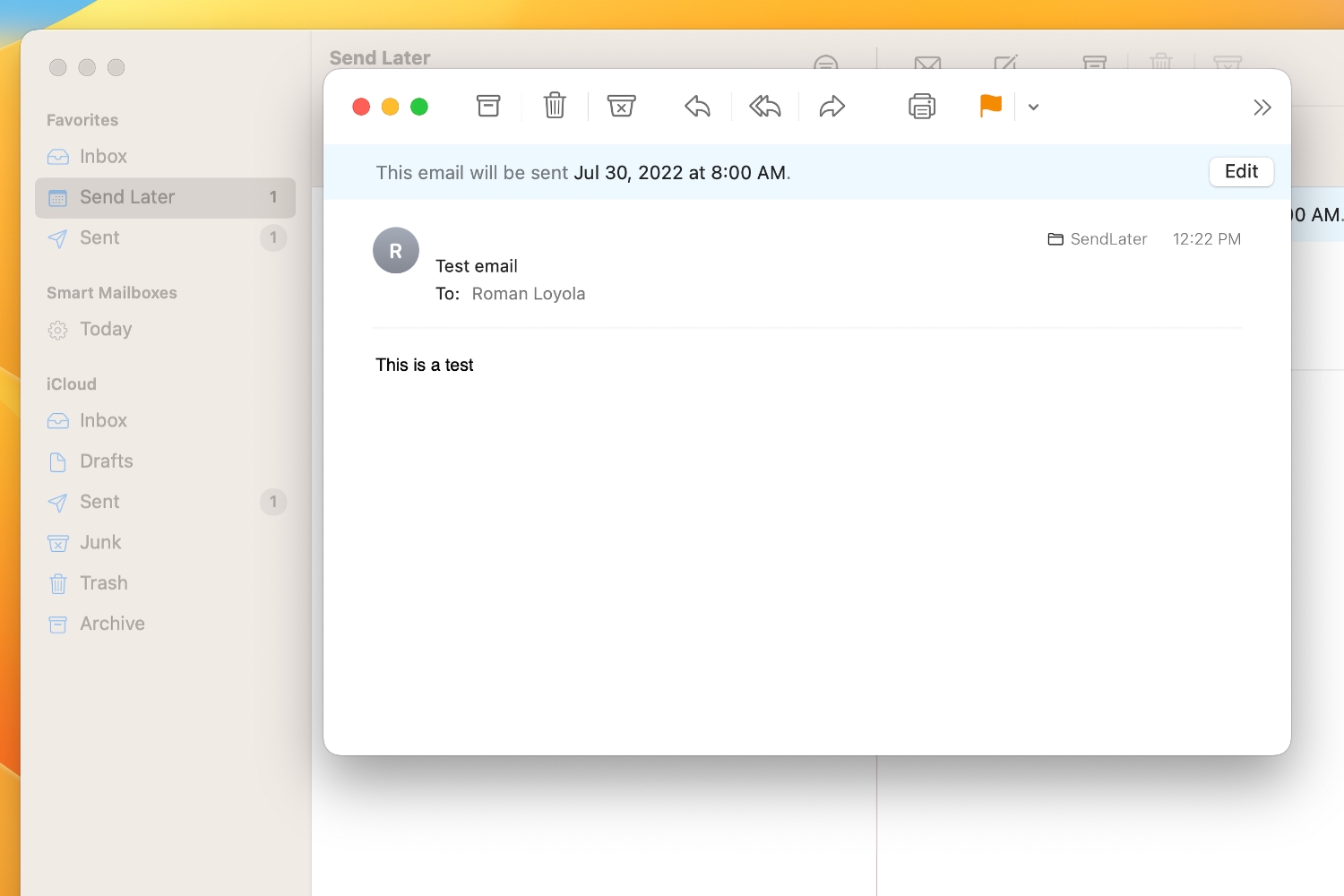Click the SendLater folder label
Image resolution: width=1344 pixels, height=896 pixels.
(x=1108, y=238)
